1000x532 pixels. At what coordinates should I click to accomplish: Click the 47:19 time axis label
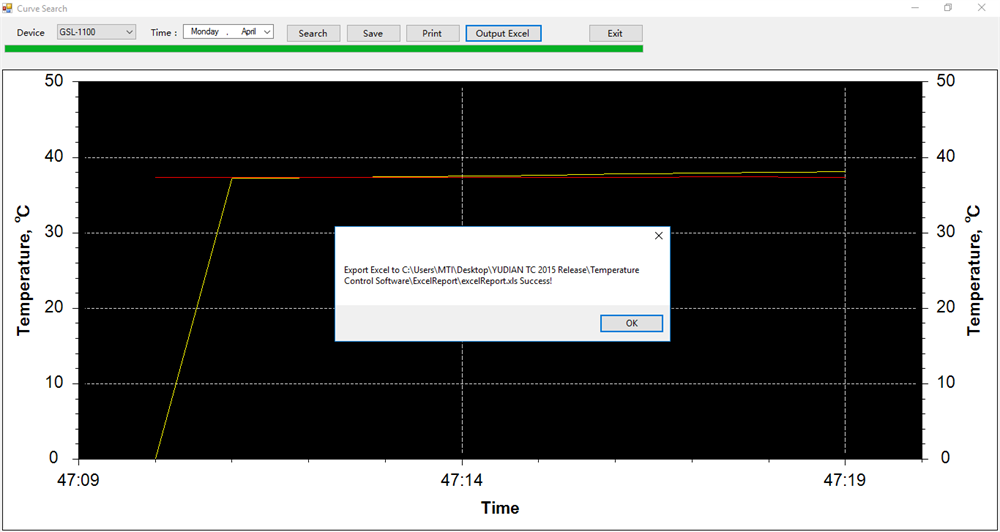[x=845, y=479]
